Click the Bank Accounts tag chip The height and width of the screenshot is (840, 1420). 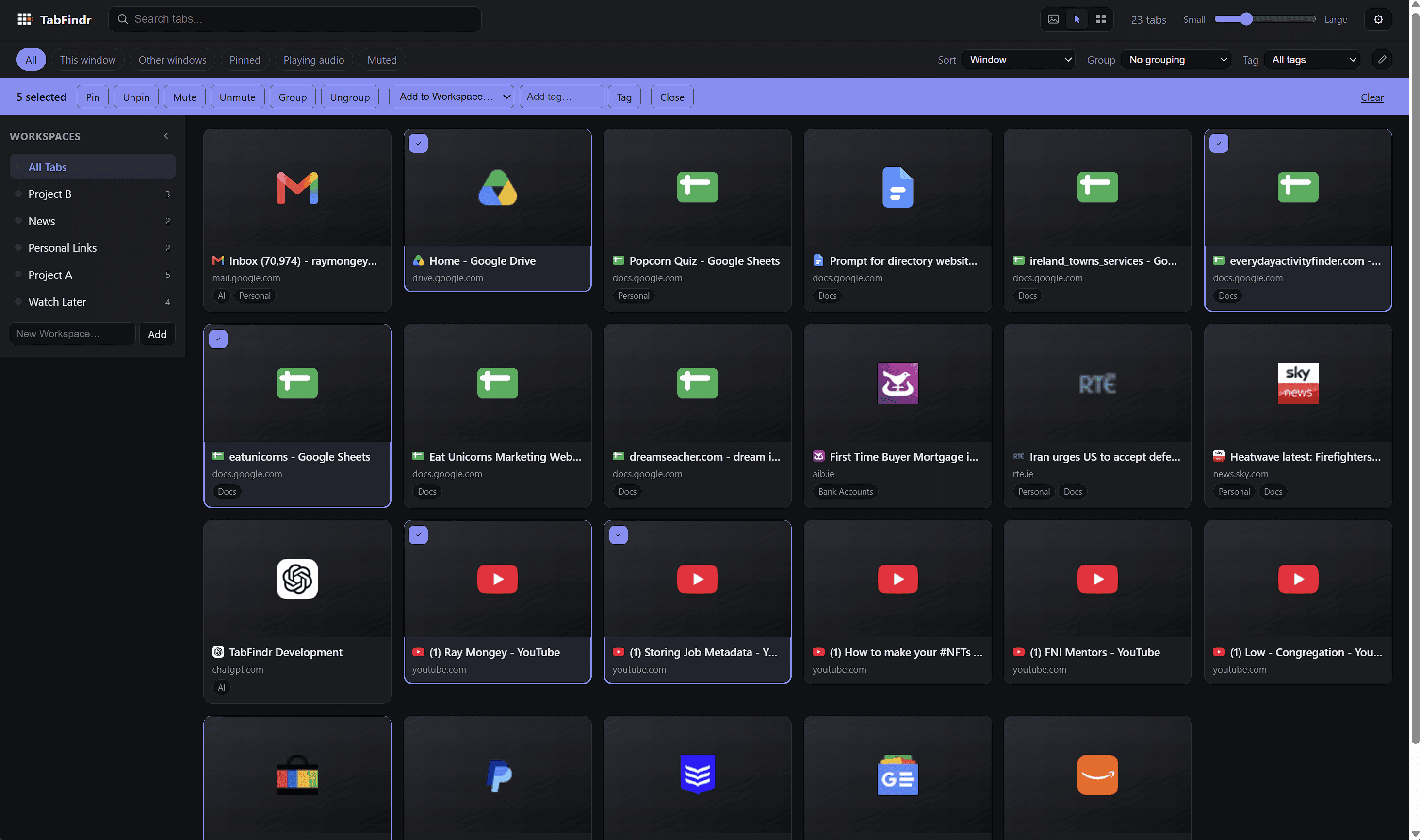click(x=845, y=491)
